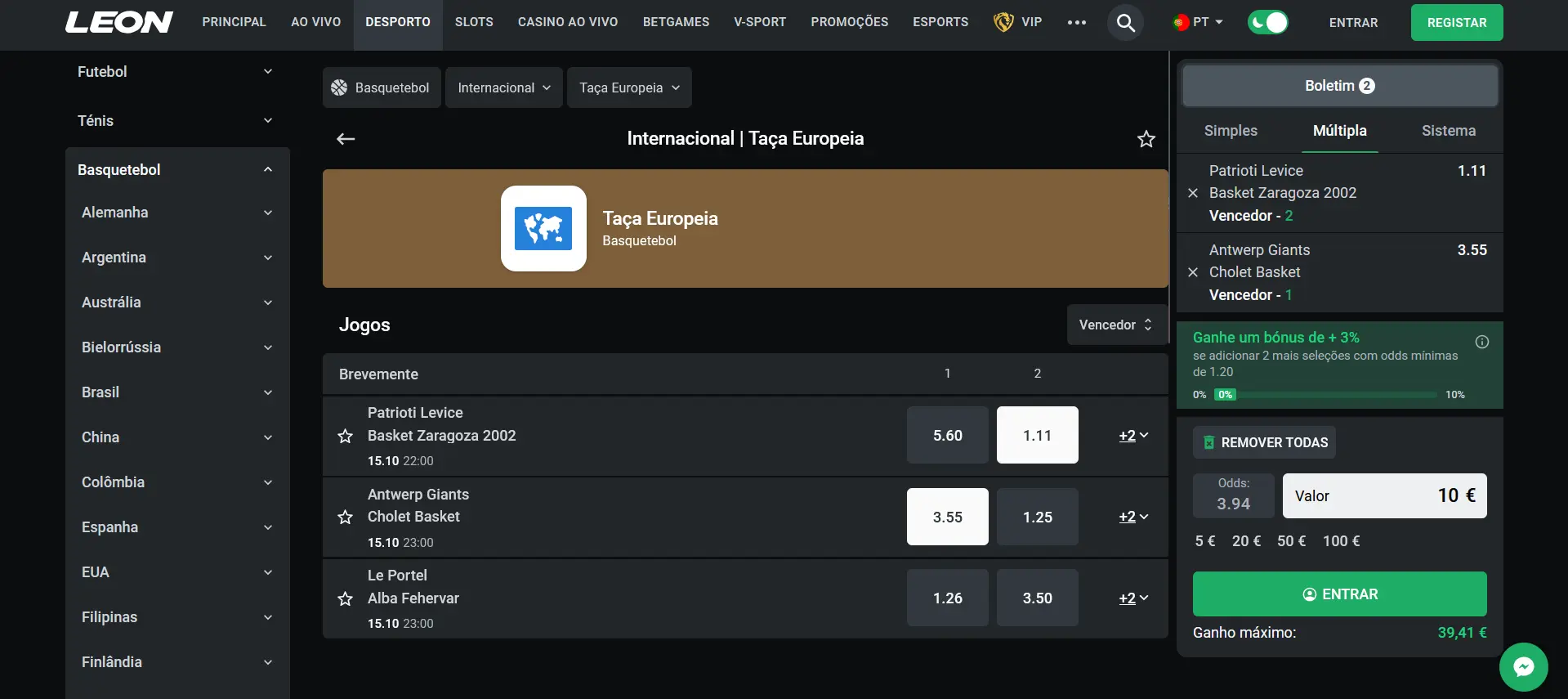Click the Boletim header bar
1568x699 pixels.
pos(1340,86)
